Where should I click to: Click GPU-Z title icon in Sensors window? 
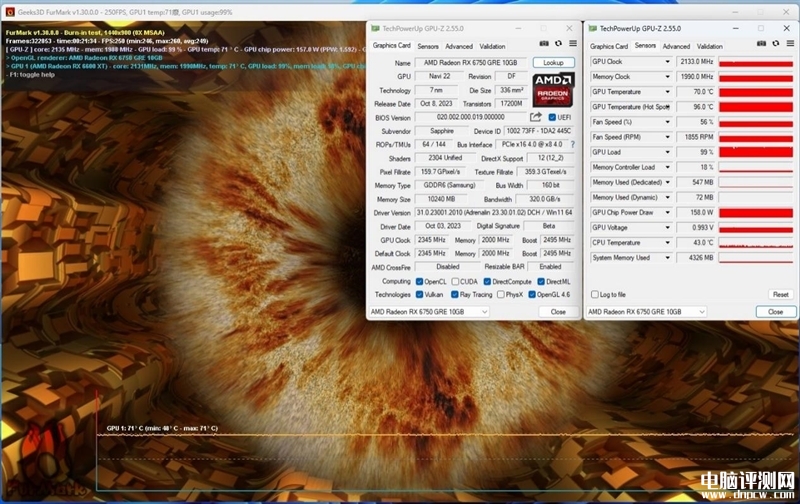click(x=593, y=29)
